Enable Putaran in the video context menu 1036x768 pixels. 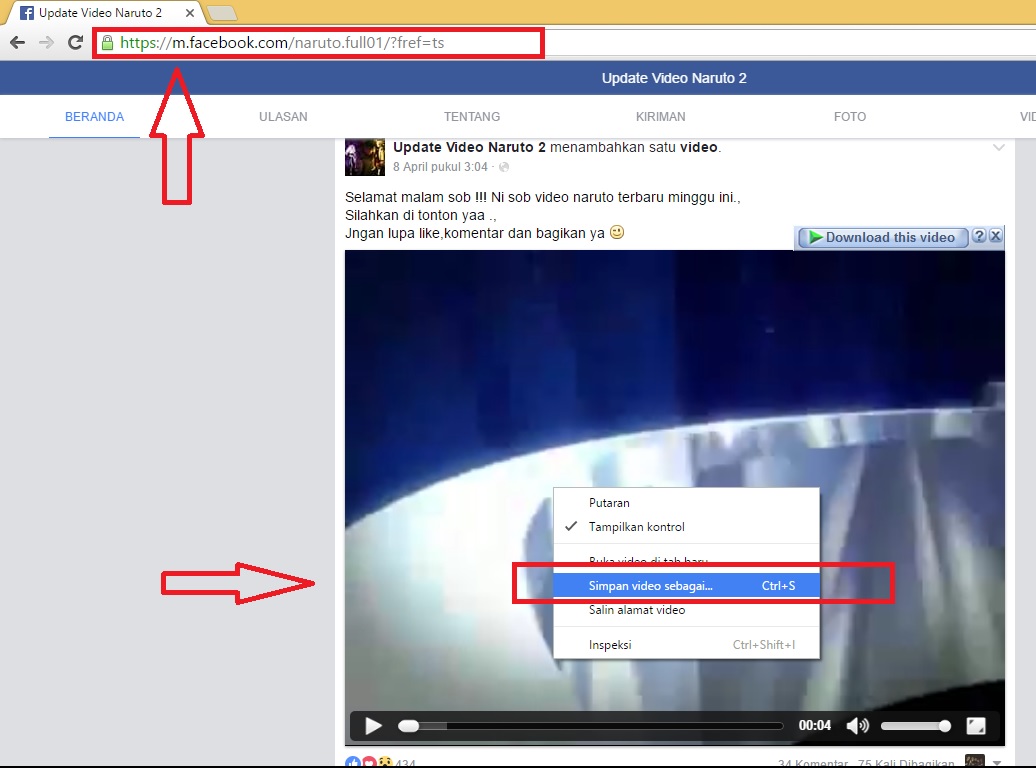click(612, 502)
